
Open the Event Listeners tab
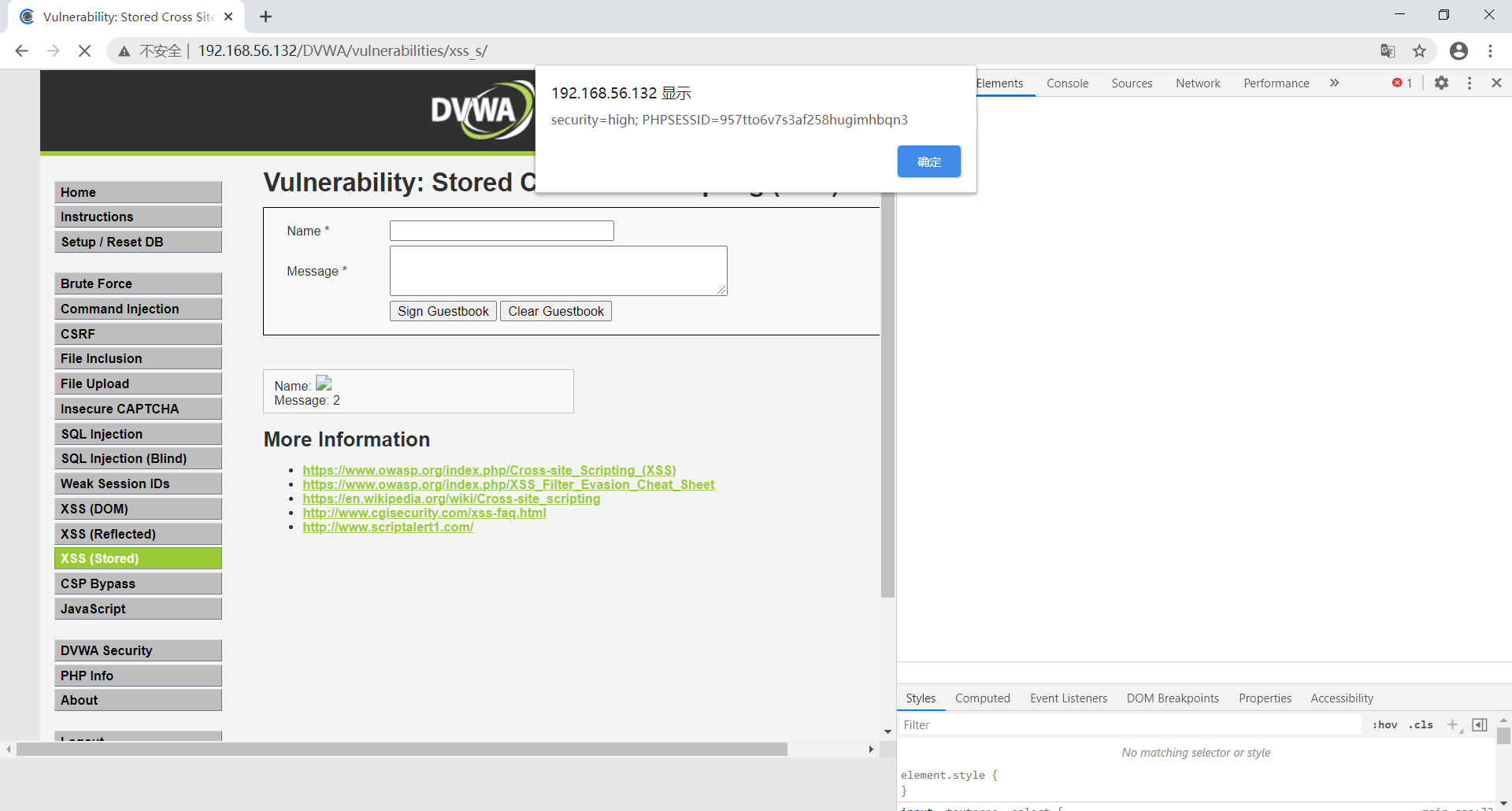(1068, 698)
